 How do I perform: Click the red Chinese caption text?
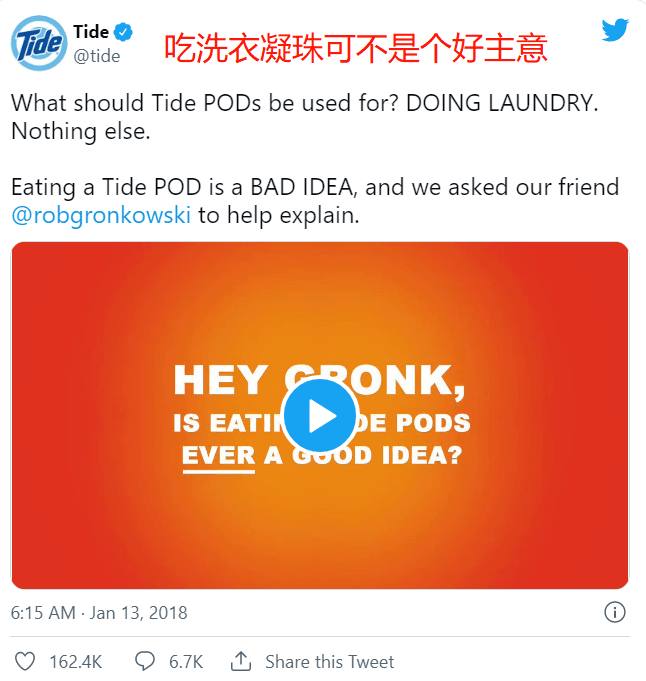click(356, 48)
